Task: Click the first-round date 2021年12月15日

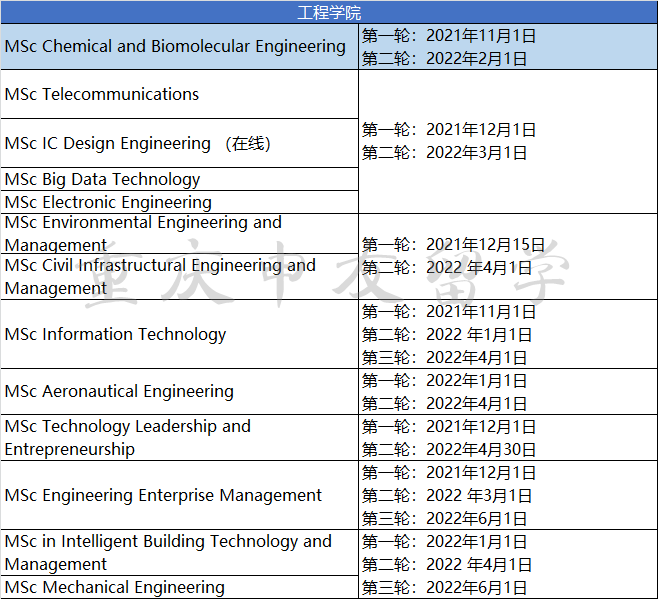Action: pos(453,245)
